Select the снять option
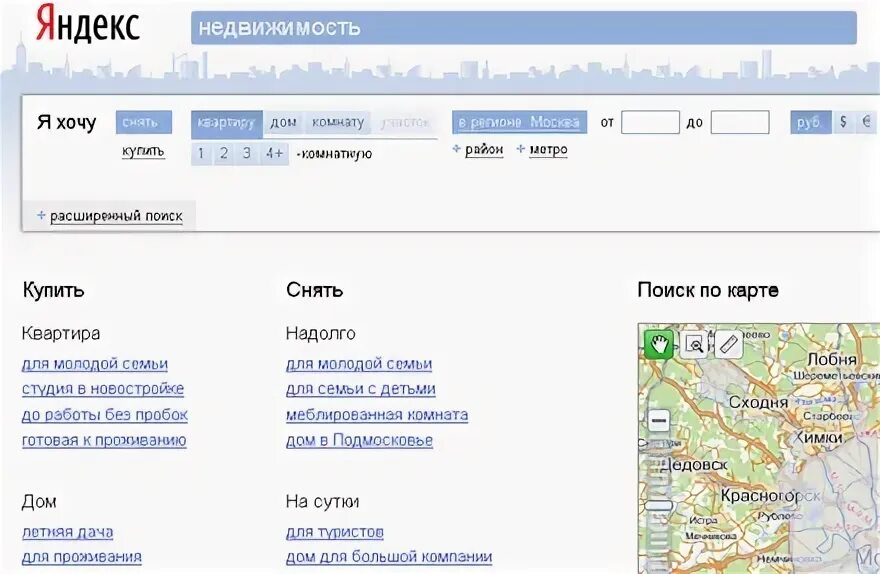880x574 pixels. pyautogui.click(x=144, y=122)
